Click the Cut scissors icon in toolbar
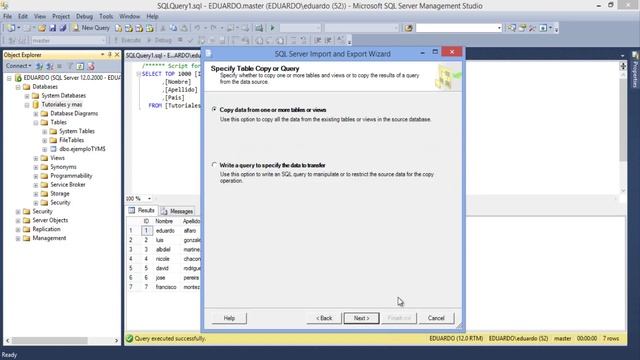This screenshot has height=360, width=640. pos(162,28)
